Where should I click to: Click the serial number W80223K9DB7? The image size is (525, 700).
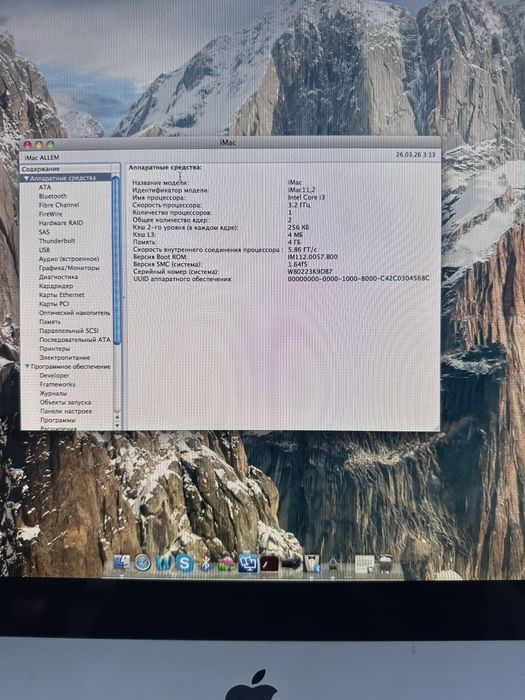[x=310, y=271]
